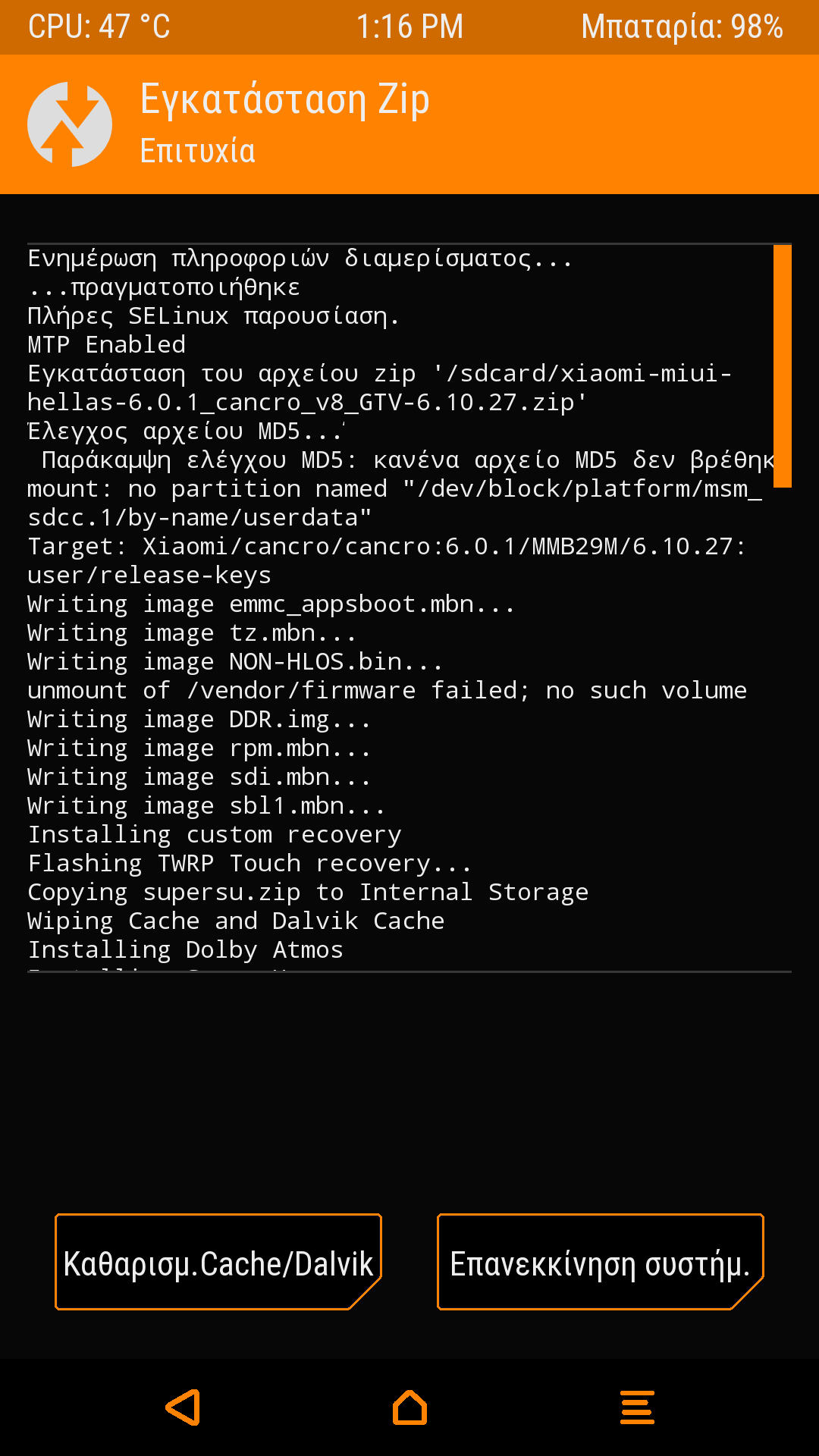Click Copying supersu.zip to Internal Storage line

point(308,893)
